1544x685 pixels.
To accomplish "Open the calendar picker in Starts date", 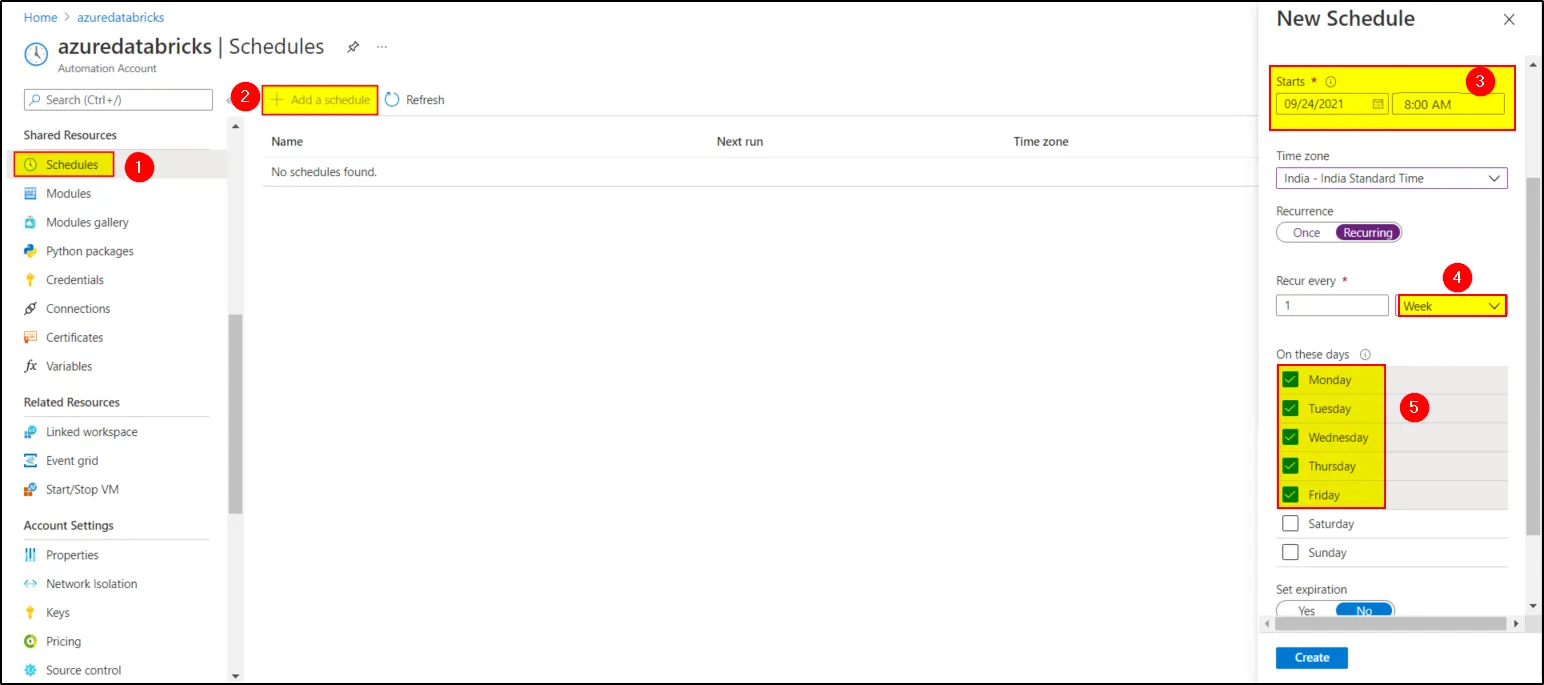I will pos(1378,104).
